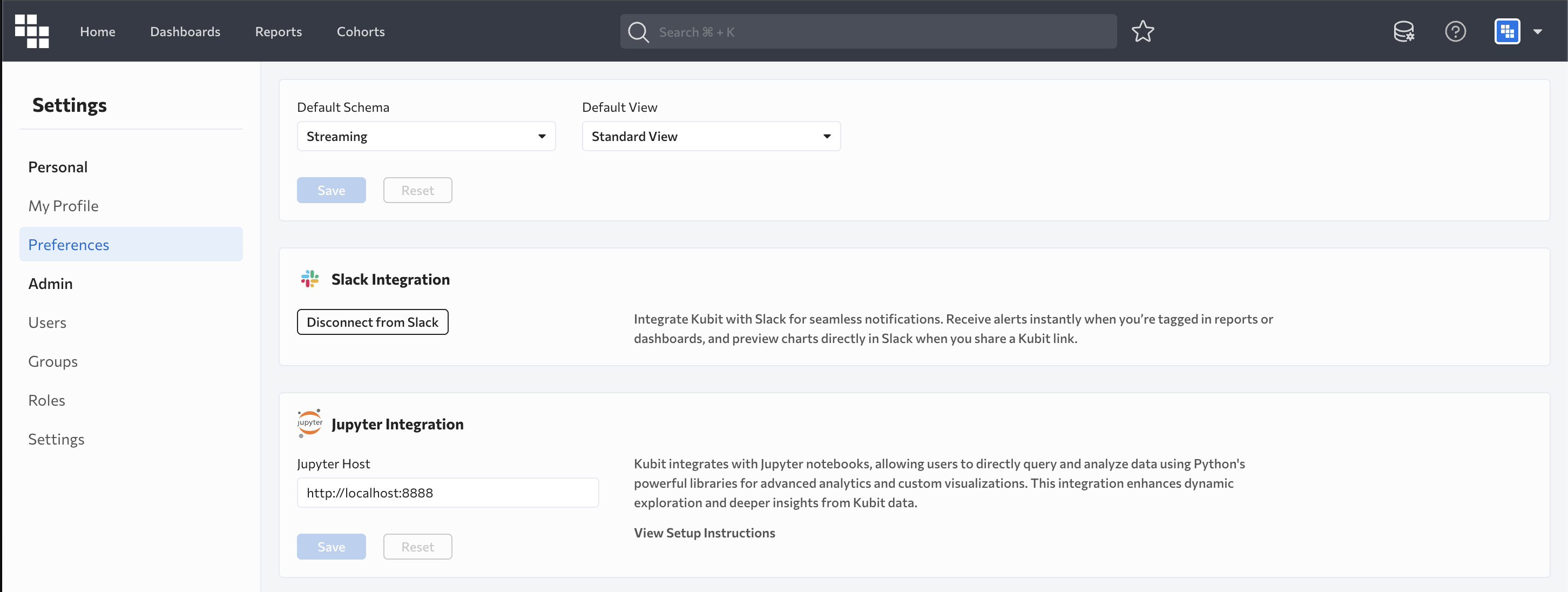The image size is (1568, 592).
Task: Open View Setup Instructions link
Action: 704,533
